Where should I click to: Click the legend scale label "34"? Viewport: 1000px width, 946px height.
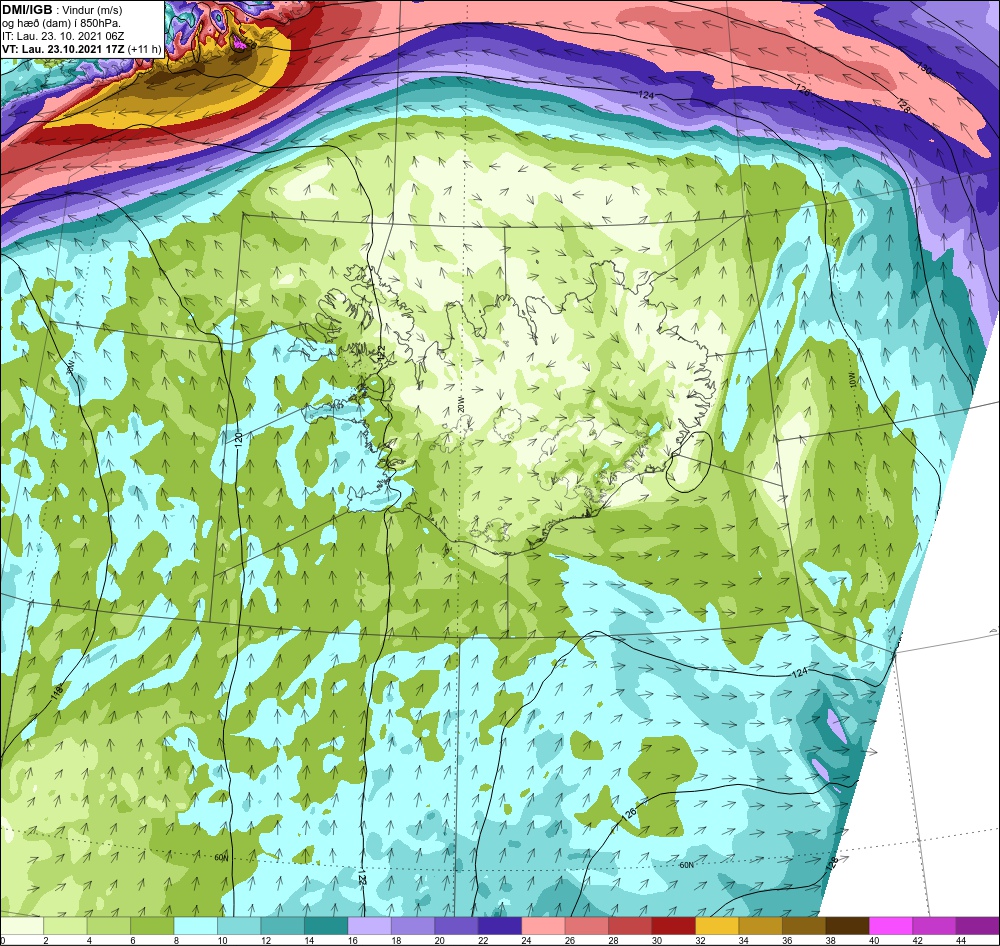click(x=744, y=941)
